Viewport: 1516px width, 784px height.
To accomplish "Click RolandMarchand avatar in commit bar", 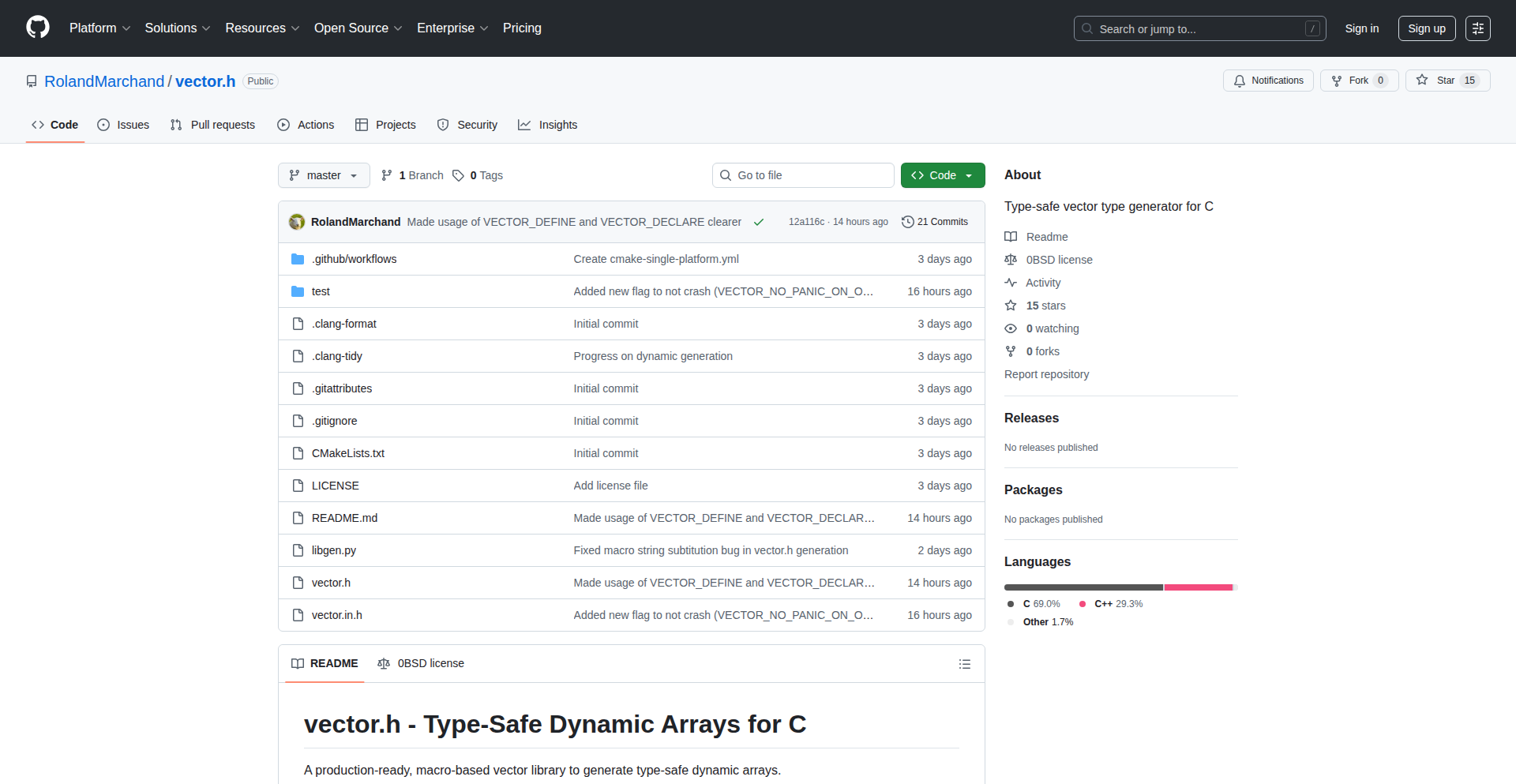I will [297, 222].
